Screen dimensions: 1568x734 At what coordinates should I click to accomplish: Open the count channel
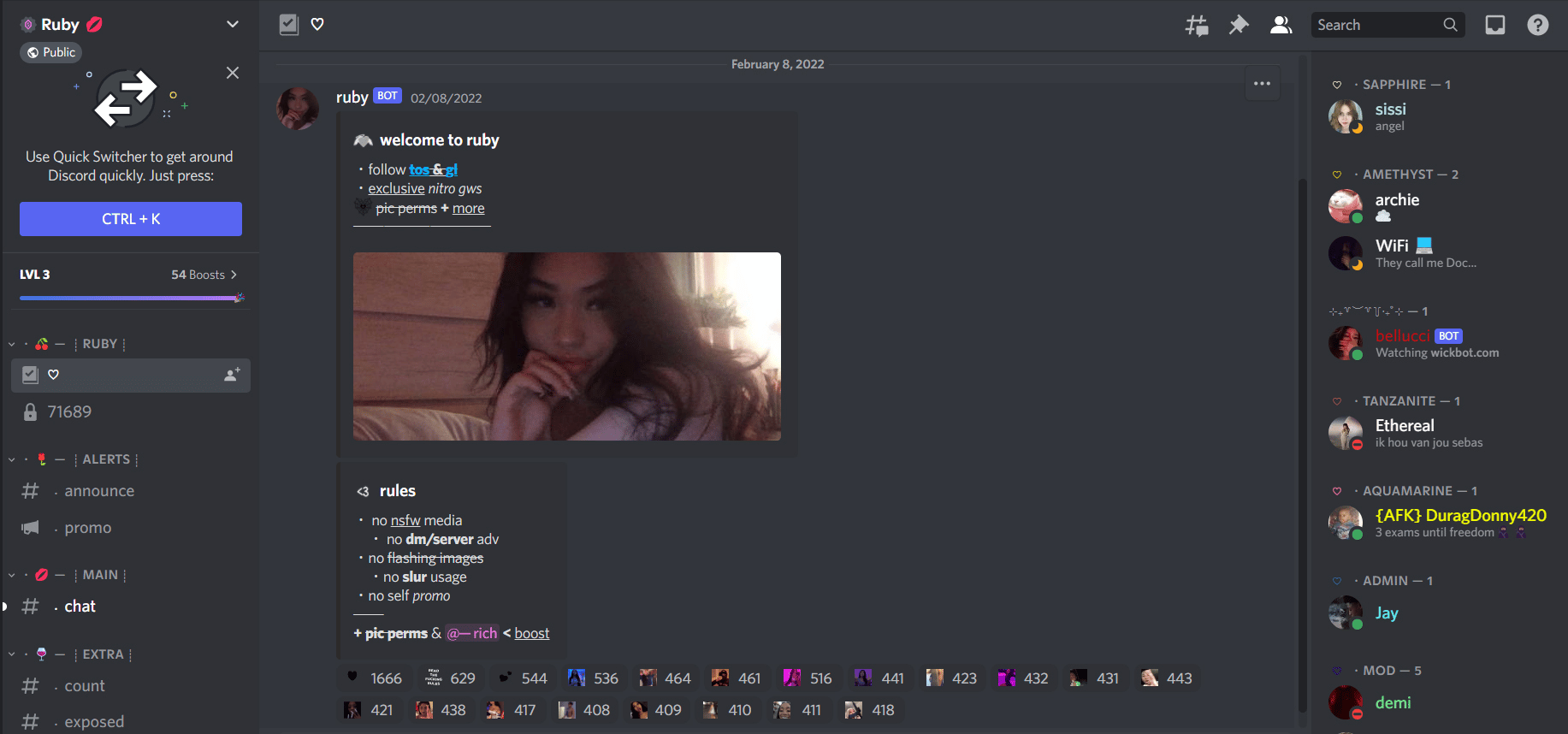coord(131,686)
